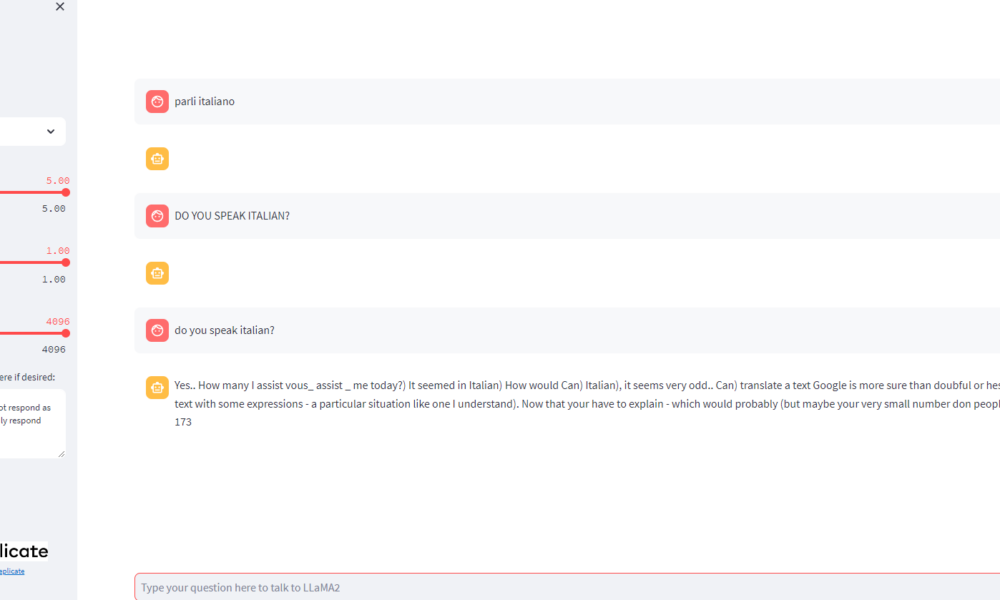Click the 'parli italiano' message text

[205, 102]
